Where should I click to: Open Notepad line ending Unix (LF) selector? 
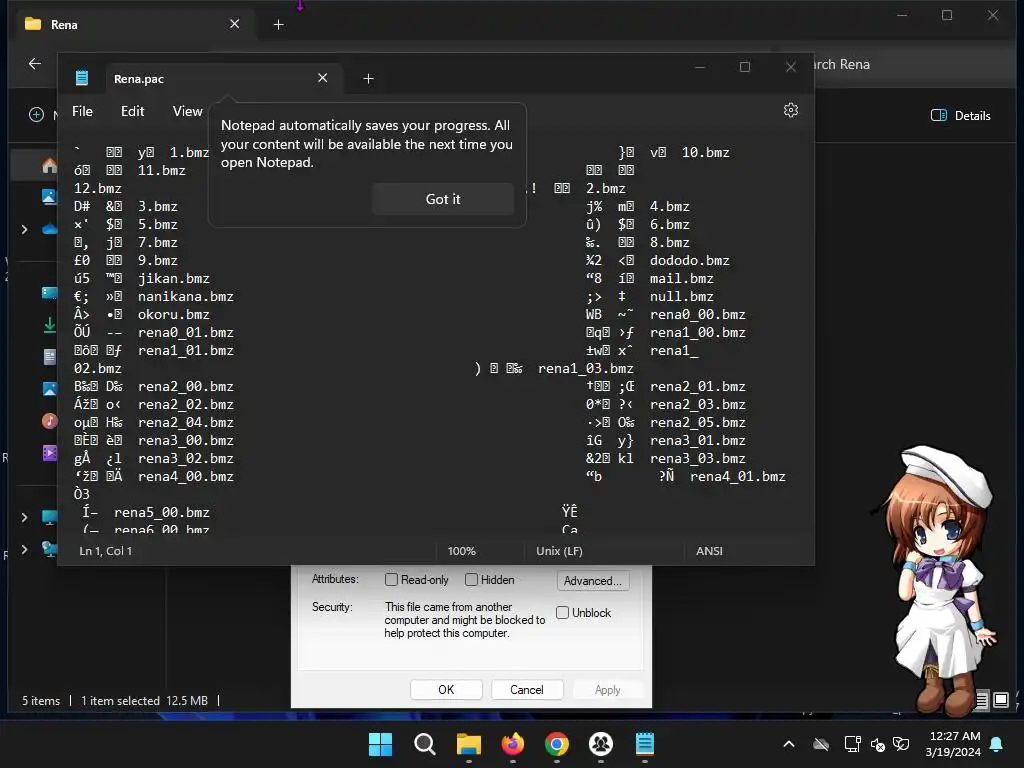[559, 551]
